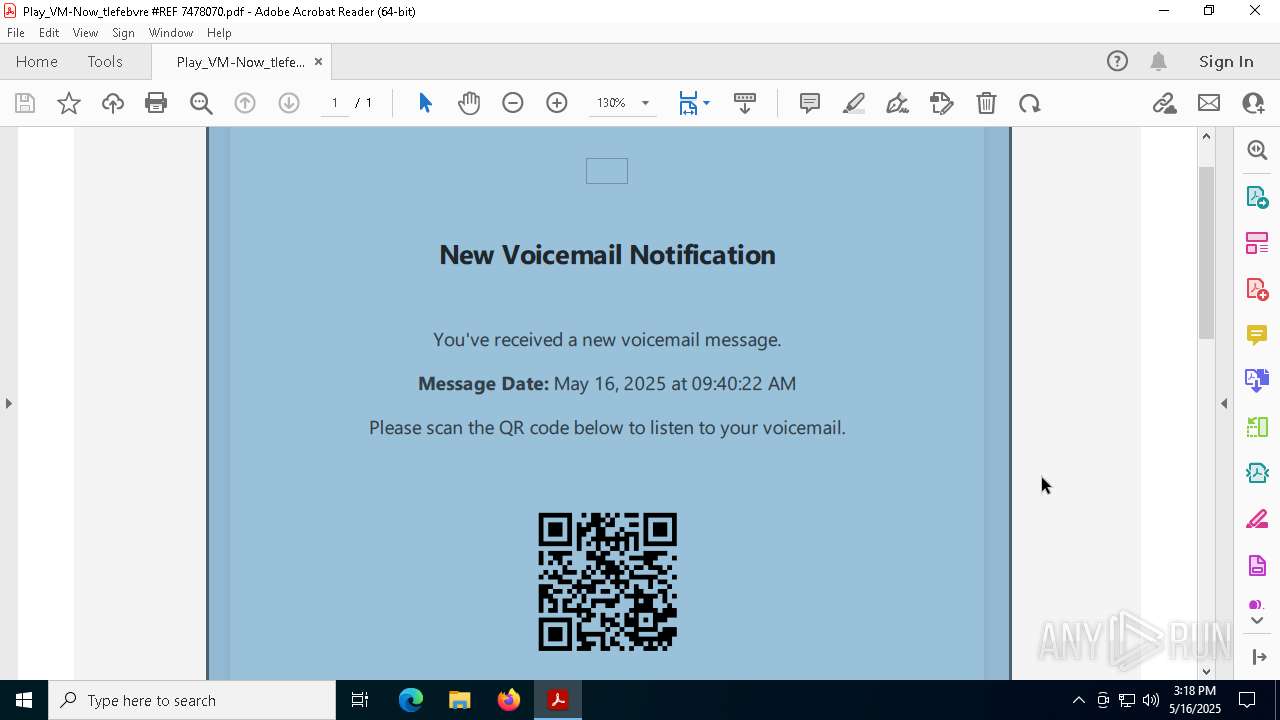Open Windows Start menu

(24, 700)
